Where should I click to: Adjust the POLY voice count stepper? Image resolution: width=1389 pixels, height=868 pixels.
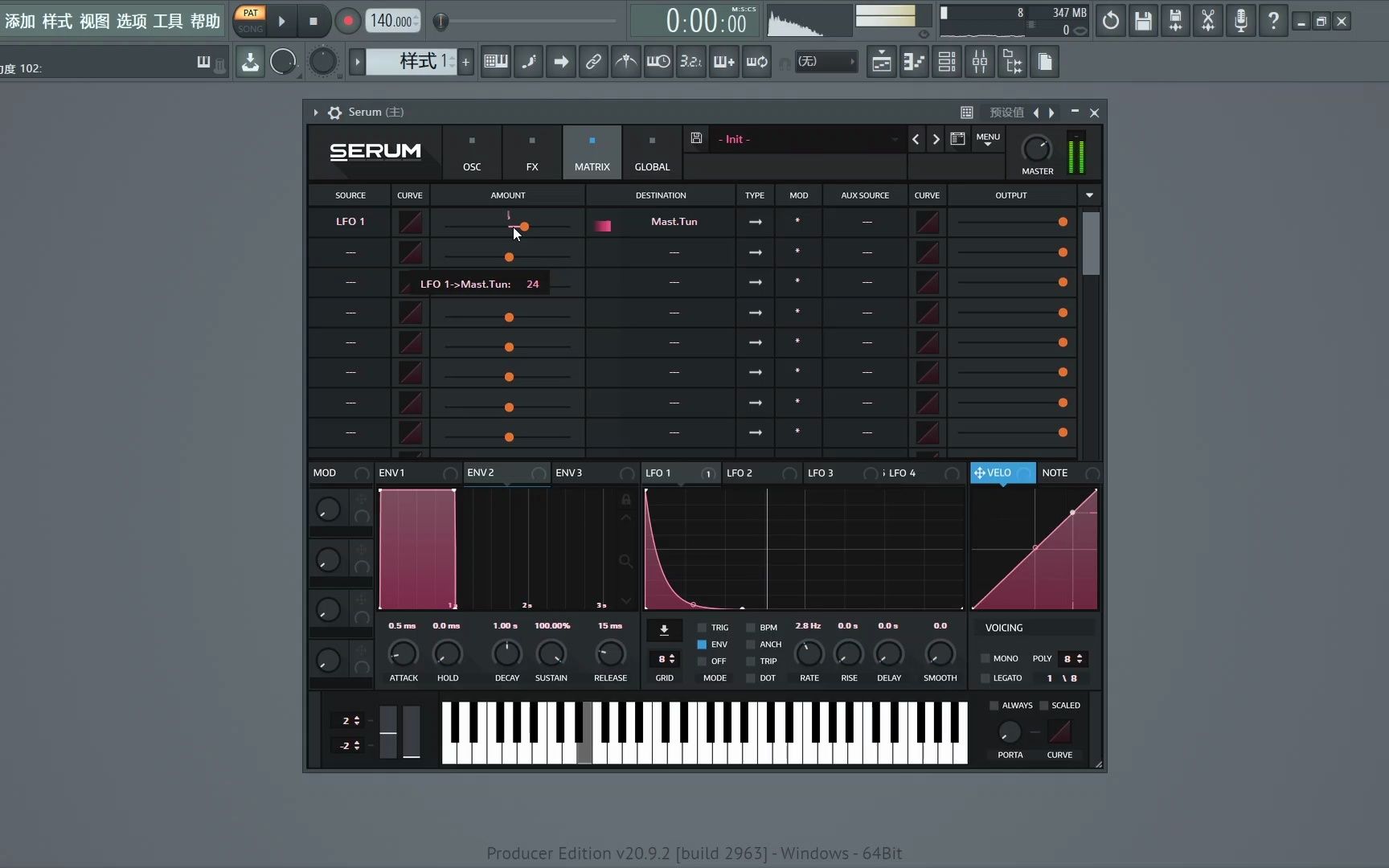(x=1073, y=659)
